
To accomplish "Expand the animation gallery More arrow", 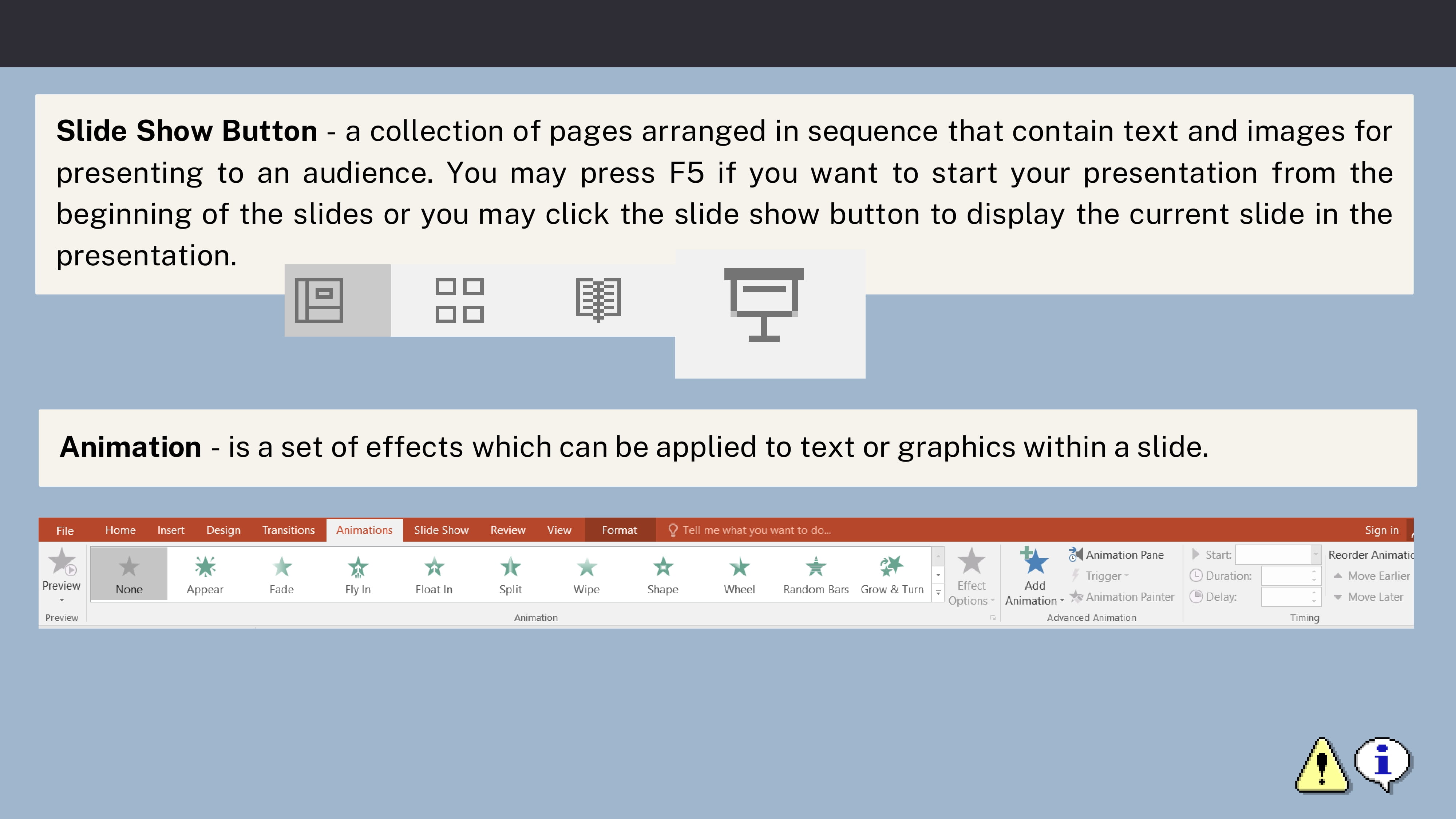I will click(x=938, y=593).
